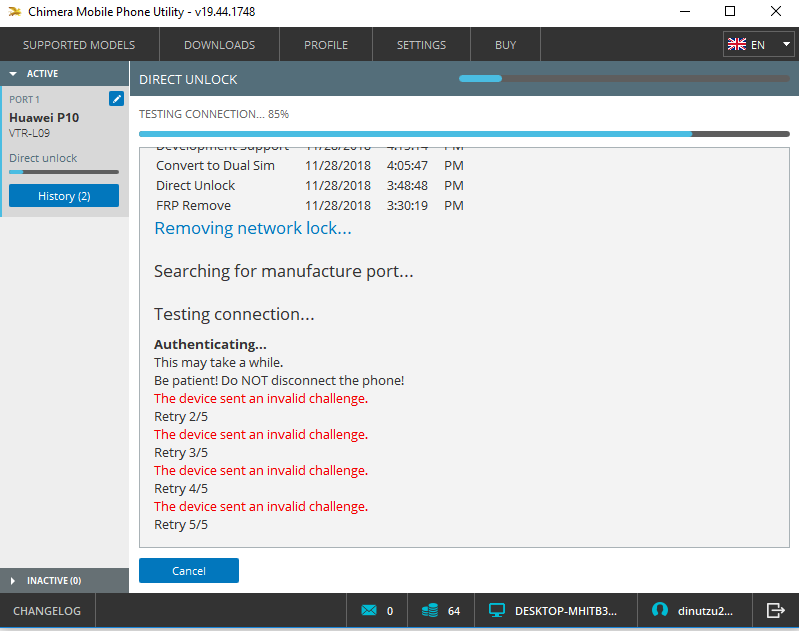Viewport: 799px width, 631px height.
Task: Minimize the Chimera window
Action: 685,11
